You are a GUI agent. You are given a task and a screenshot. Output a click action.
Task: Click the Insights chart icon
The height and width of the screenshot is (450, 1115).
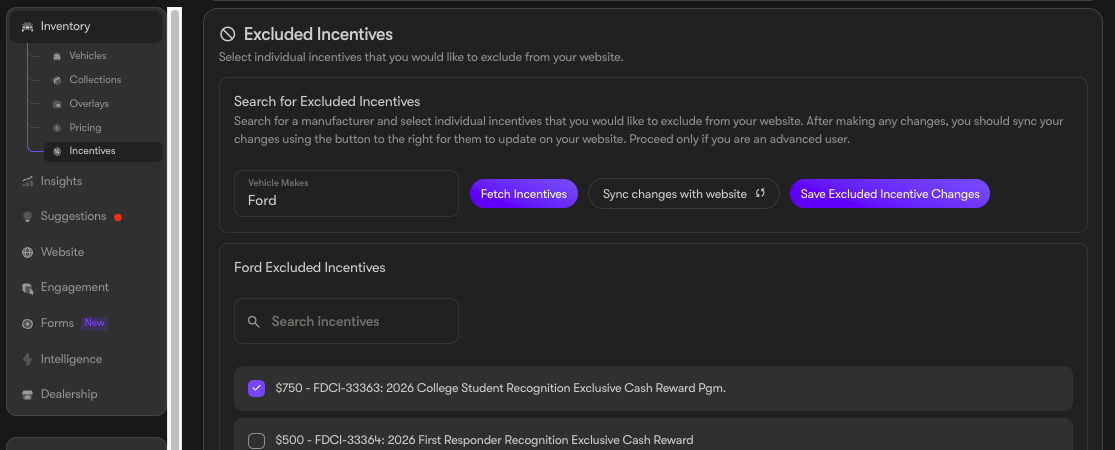tap(28, 181)
